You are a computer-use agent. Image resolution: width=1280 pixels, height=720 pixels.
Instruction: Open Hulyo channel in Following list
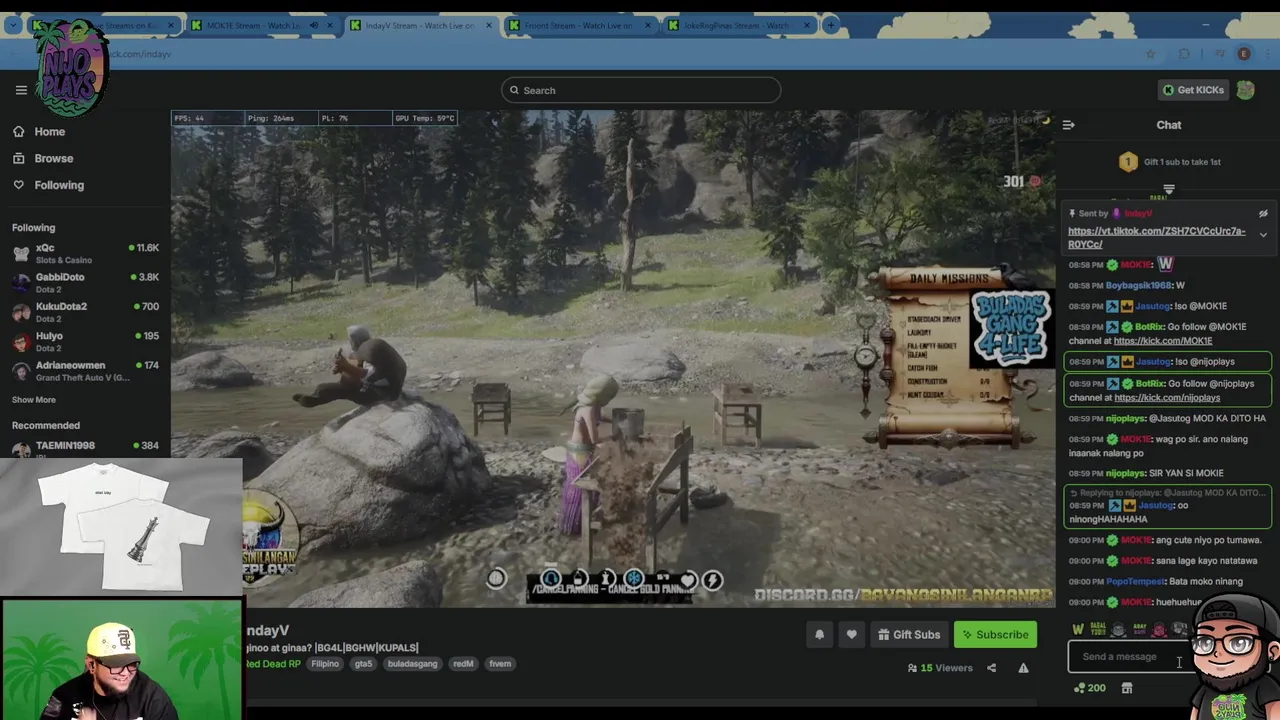(x=85, y=341)
